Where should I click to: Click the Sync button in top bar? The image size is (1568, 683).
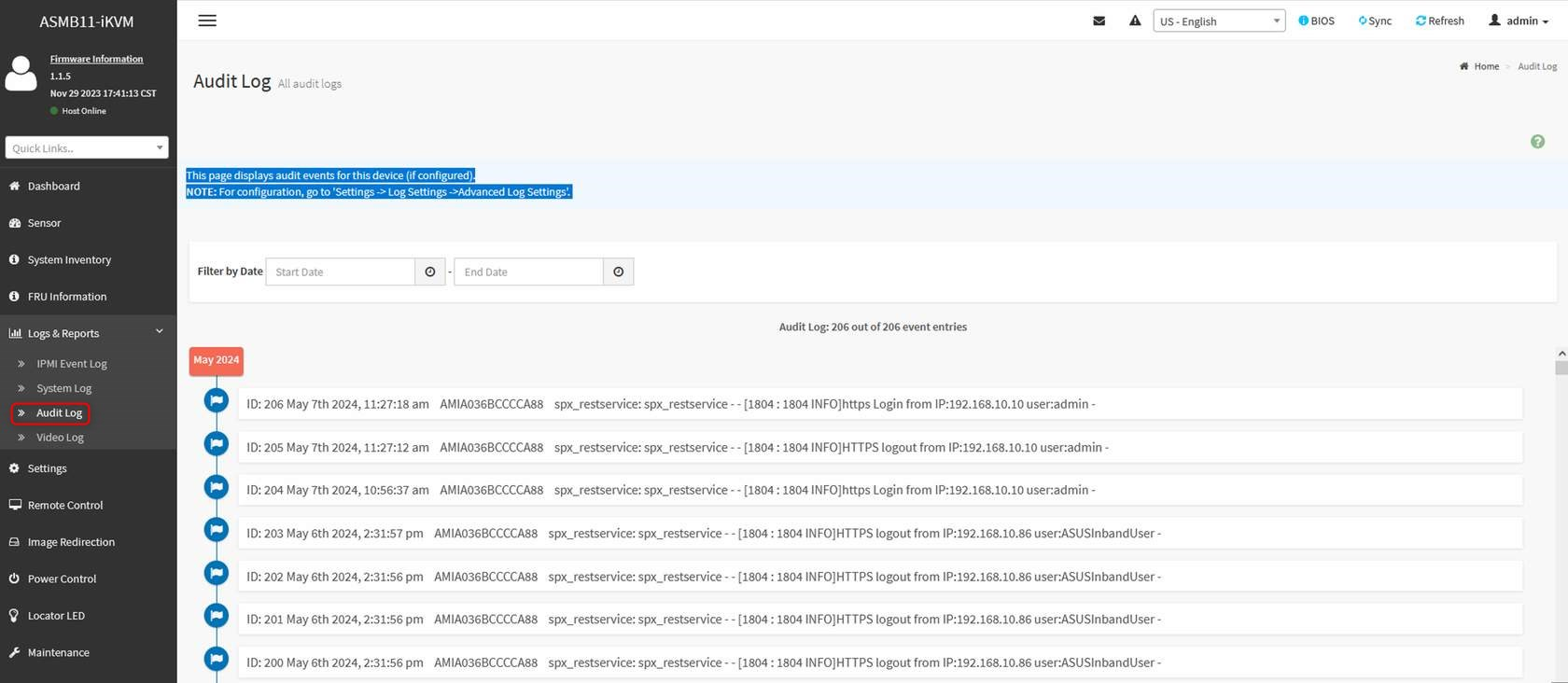tap(1375, 21)
